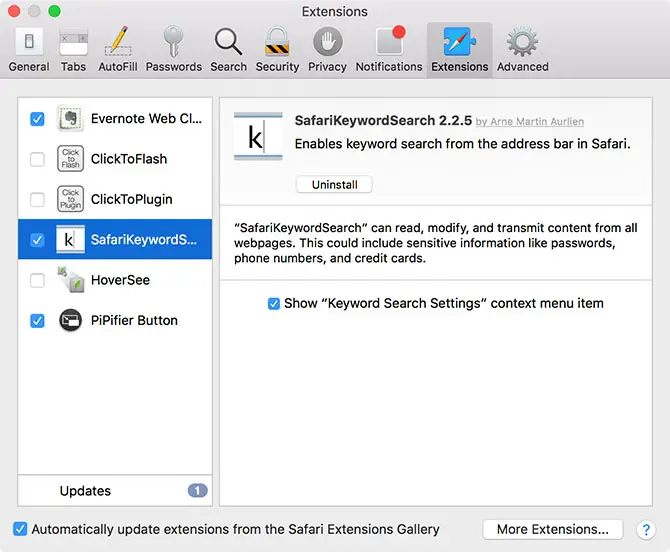Click the ClickToFlash extension icon
This screenshot has width=670, height=552.
pyautogui.click(x=71, y=159)
